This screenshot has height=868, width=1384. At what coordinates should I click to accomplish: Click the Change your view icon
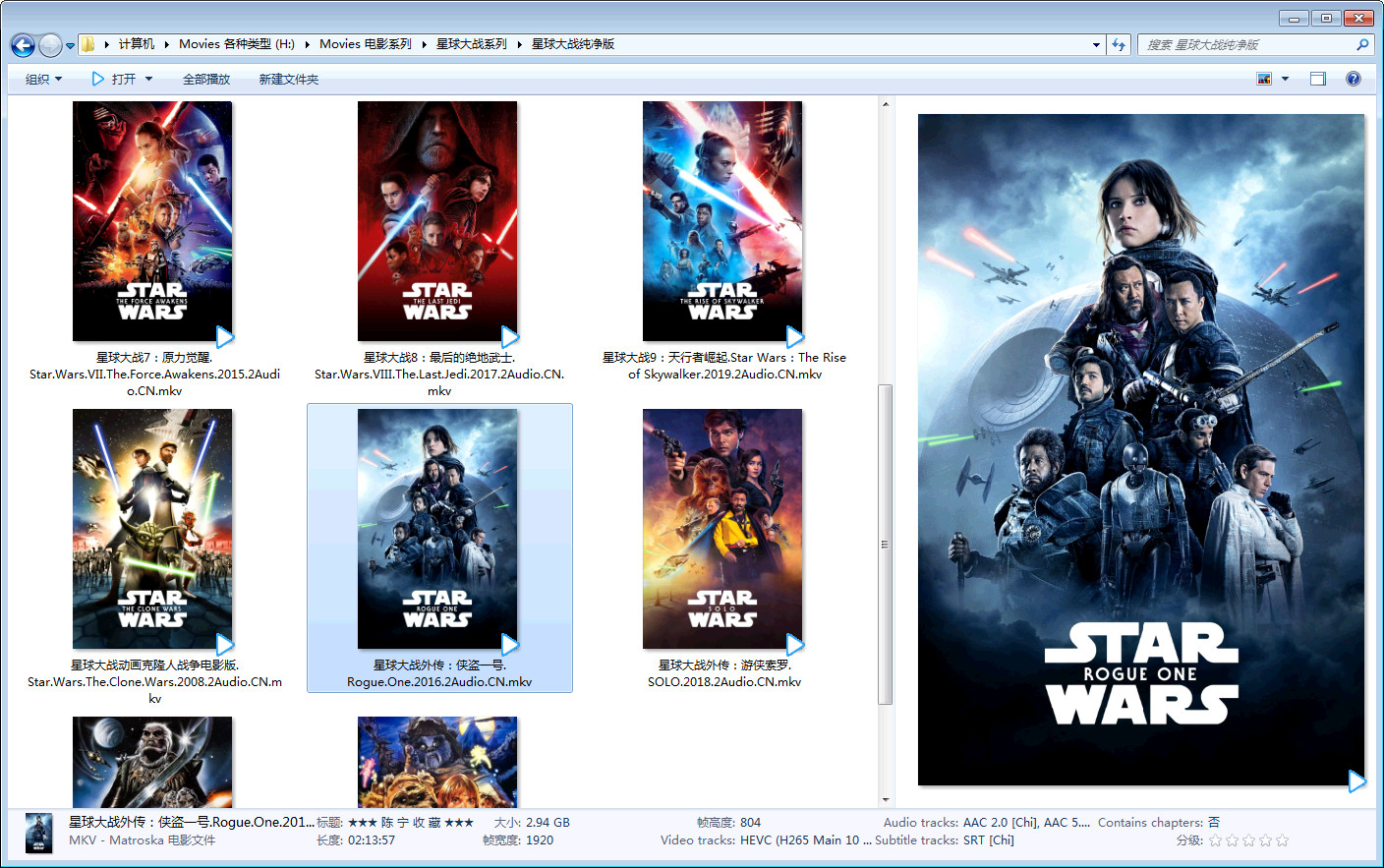[1264, 79]
